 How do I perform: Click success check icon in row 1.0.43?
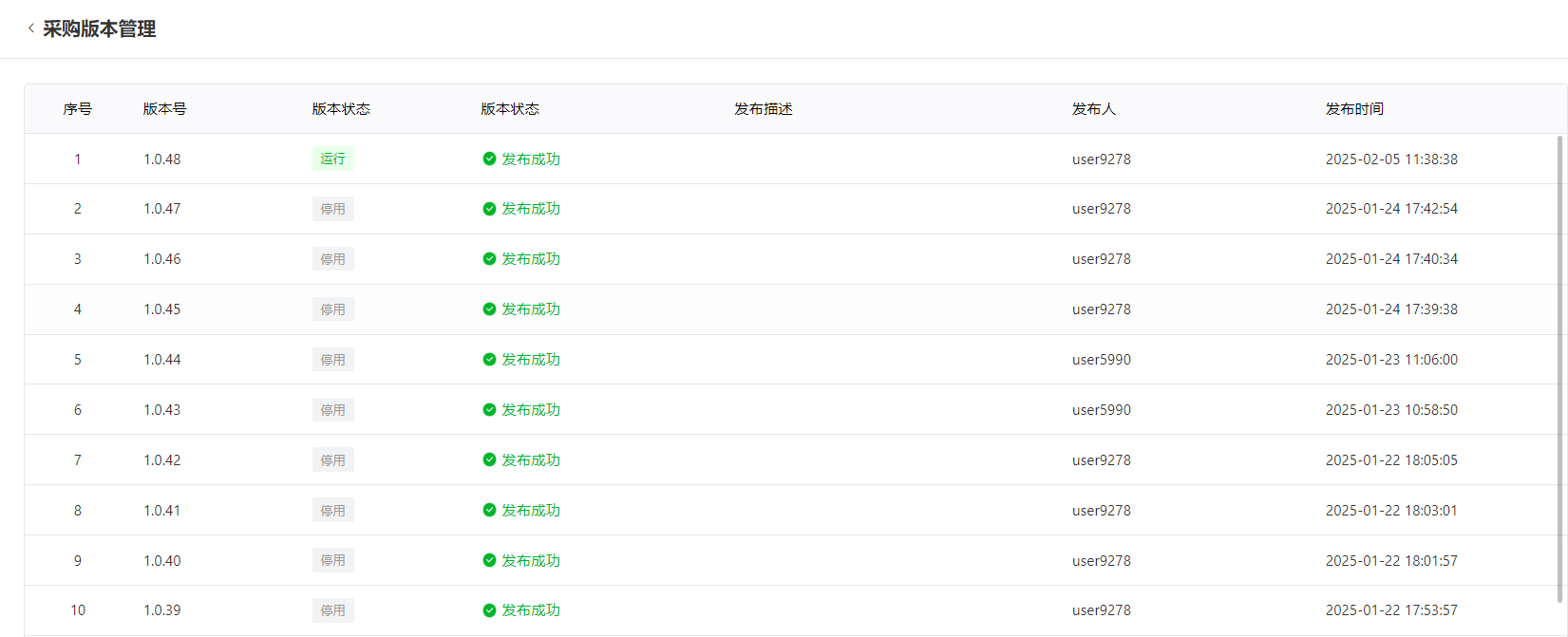(x=489, y=410)
